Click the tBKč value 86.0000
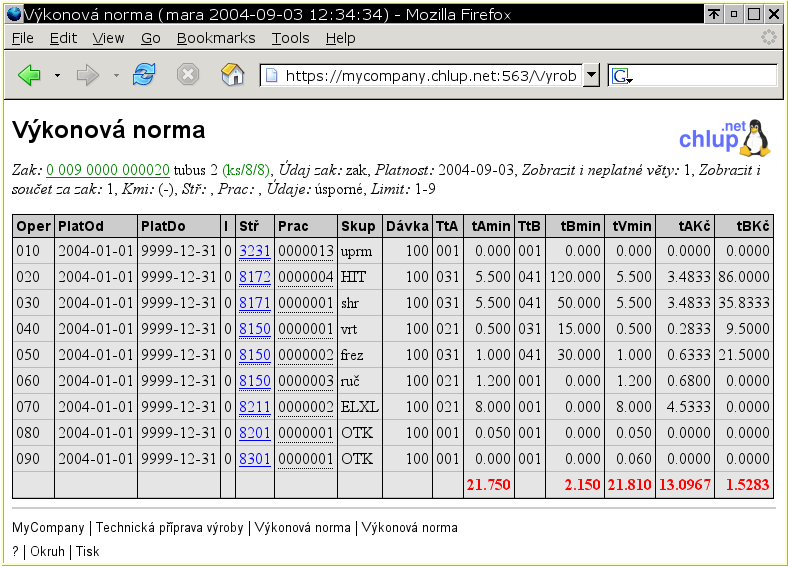Screen dimensions: 788x567 pyautogui.click(x=744, y=277)
